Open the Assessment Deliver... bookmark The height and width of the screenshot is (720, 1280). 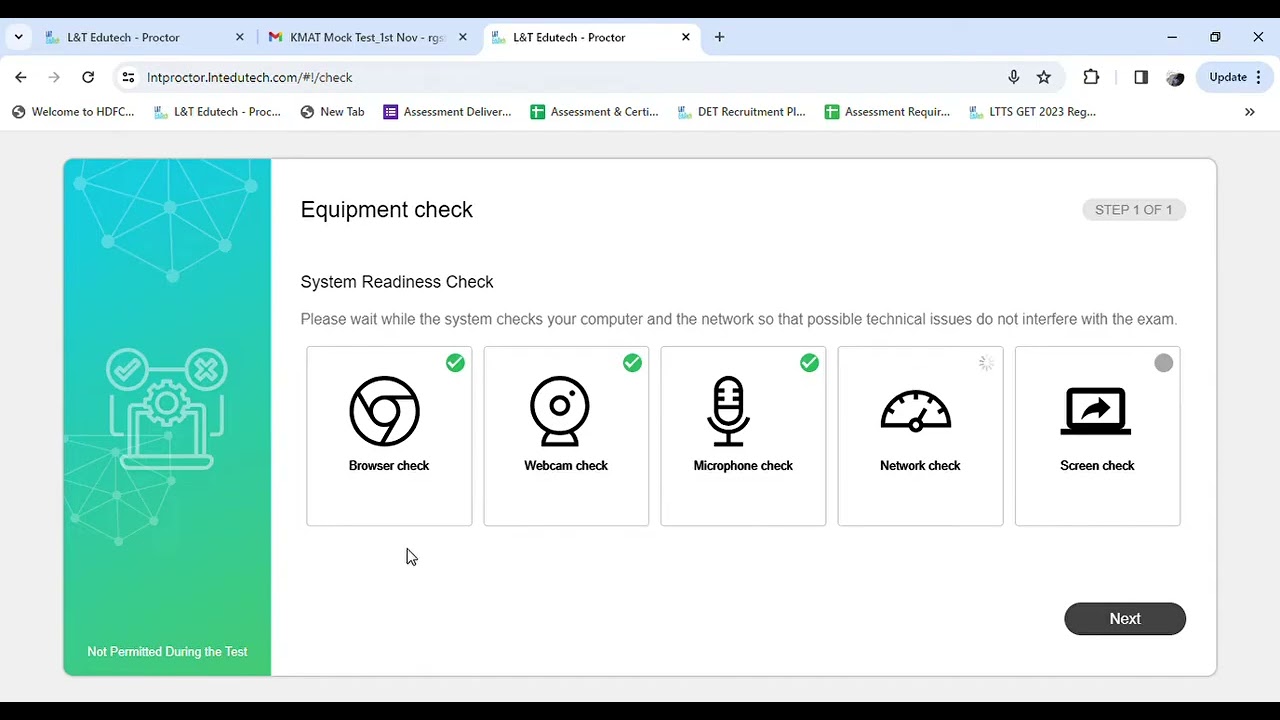click(447, 112)
